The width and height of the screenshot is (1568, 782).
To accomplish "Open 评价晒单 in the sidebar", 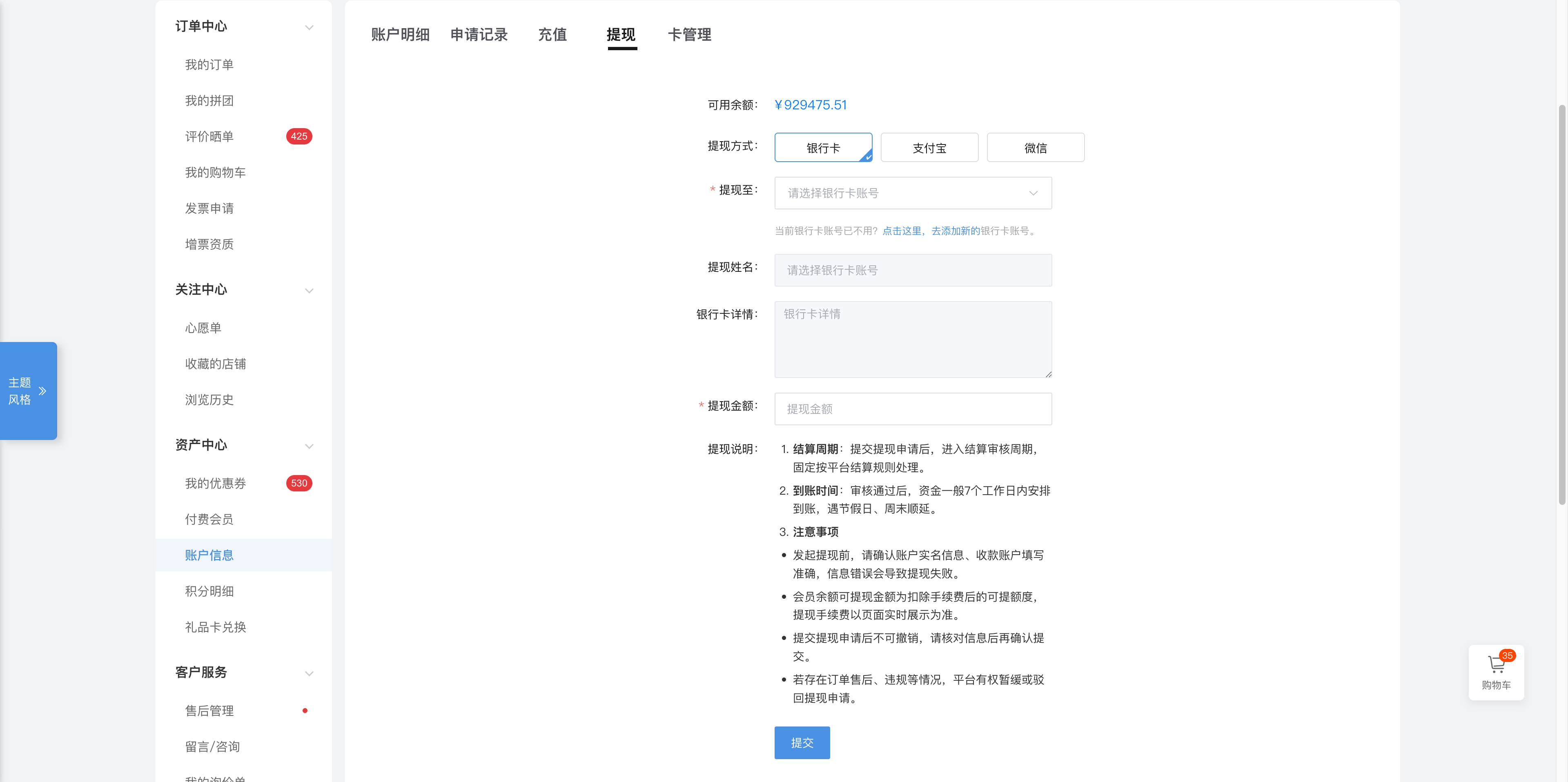I will click(x=209, y=136).
